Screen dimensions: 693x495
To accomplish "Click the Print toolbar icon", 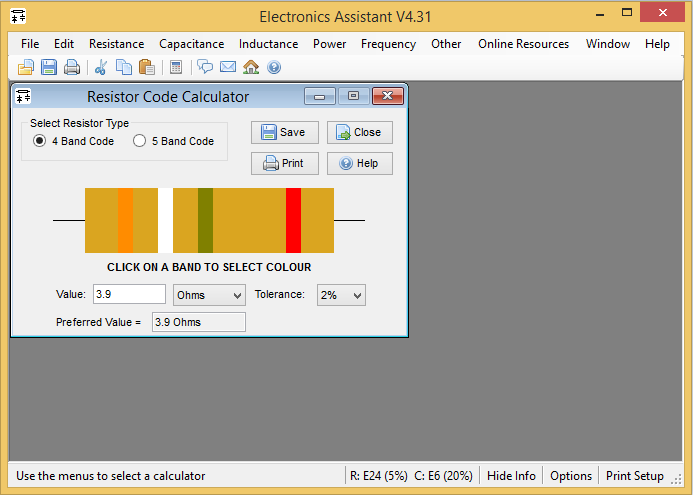I will pyautogui.click(x=72, y=67).
